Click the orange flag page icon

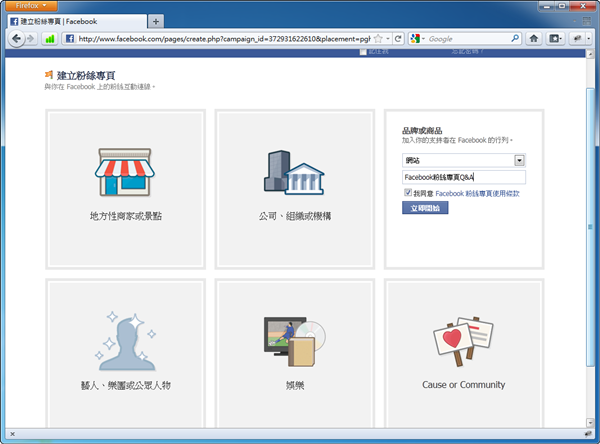pyautogui.click(x=49, y=75)
